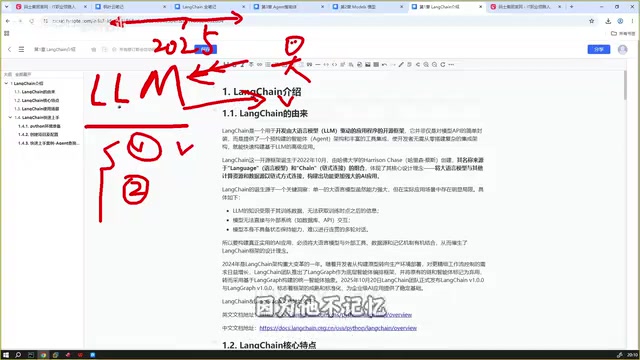640x360 pixels.
Task: Insert an image using the picture icon
Action: (x=368, y=64)
